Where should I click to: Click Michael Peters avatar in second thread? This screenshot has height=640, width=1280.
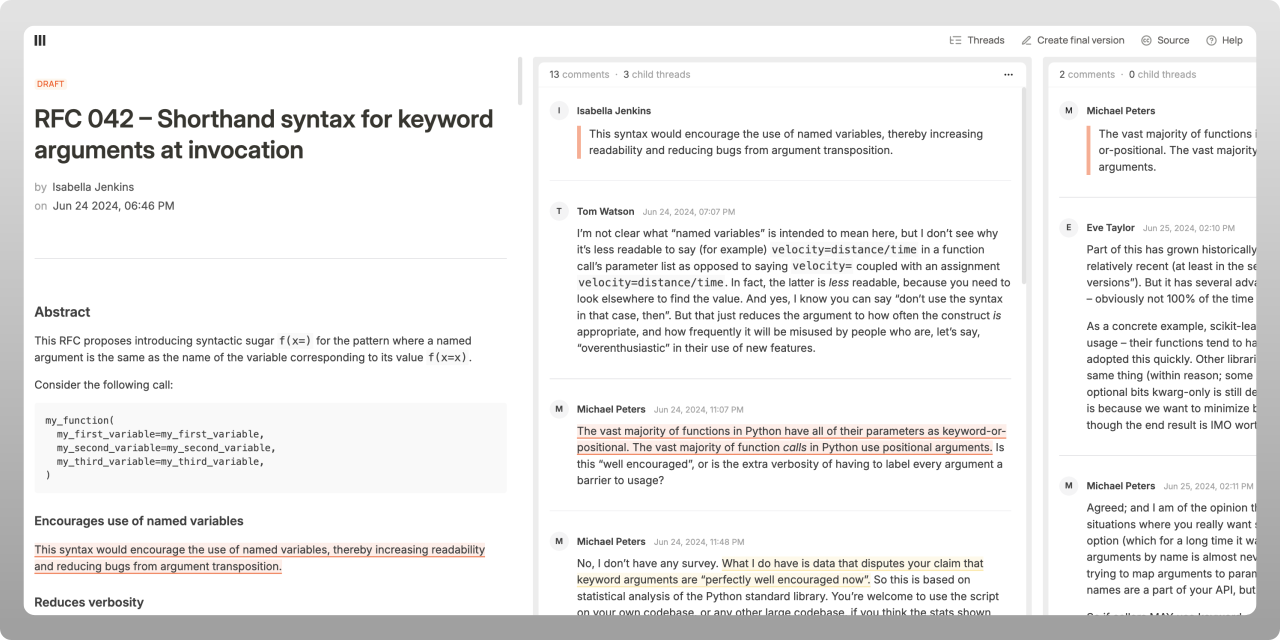point(1068,111)
